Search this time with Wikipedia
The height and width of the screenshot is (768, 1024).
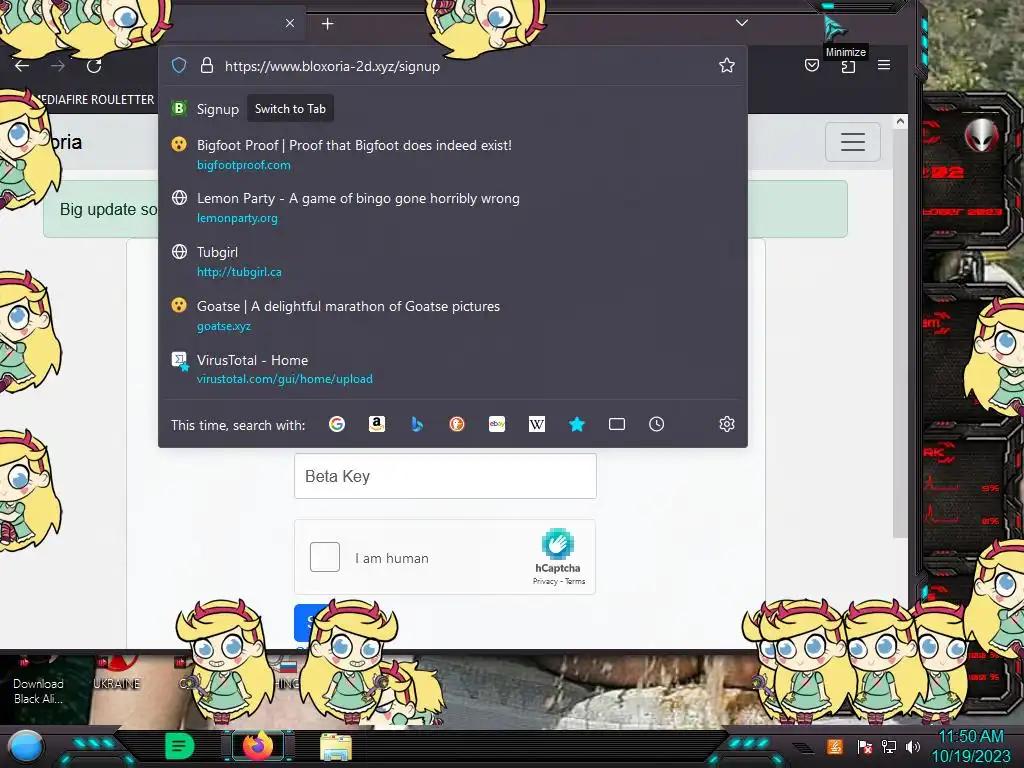[x=537, y=424]
